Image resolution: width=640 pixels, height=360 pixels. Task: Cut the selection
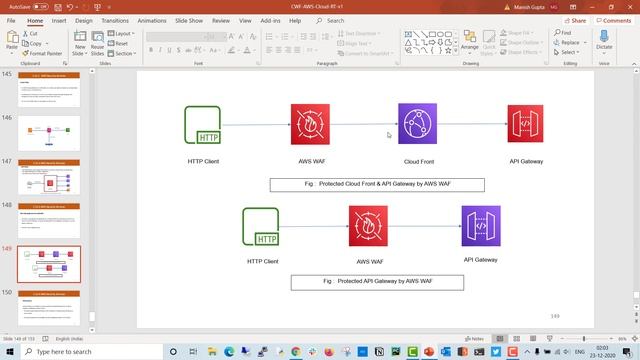pyautogui.click(x=30, y=33)
